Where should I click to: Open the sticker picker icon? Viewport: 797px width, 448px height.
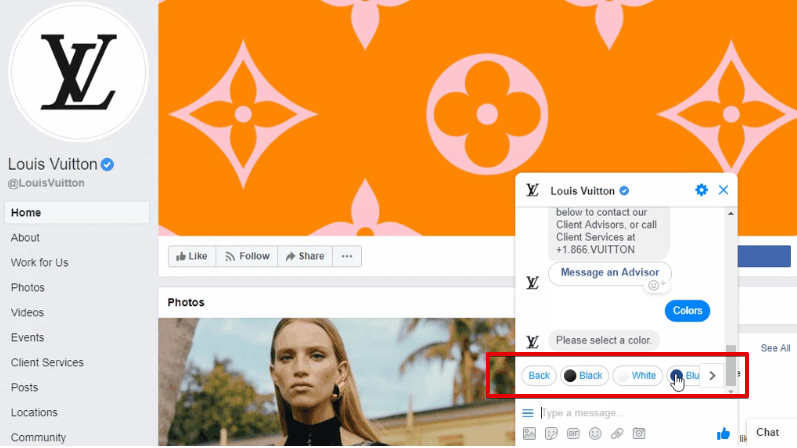tap(551, 434)
